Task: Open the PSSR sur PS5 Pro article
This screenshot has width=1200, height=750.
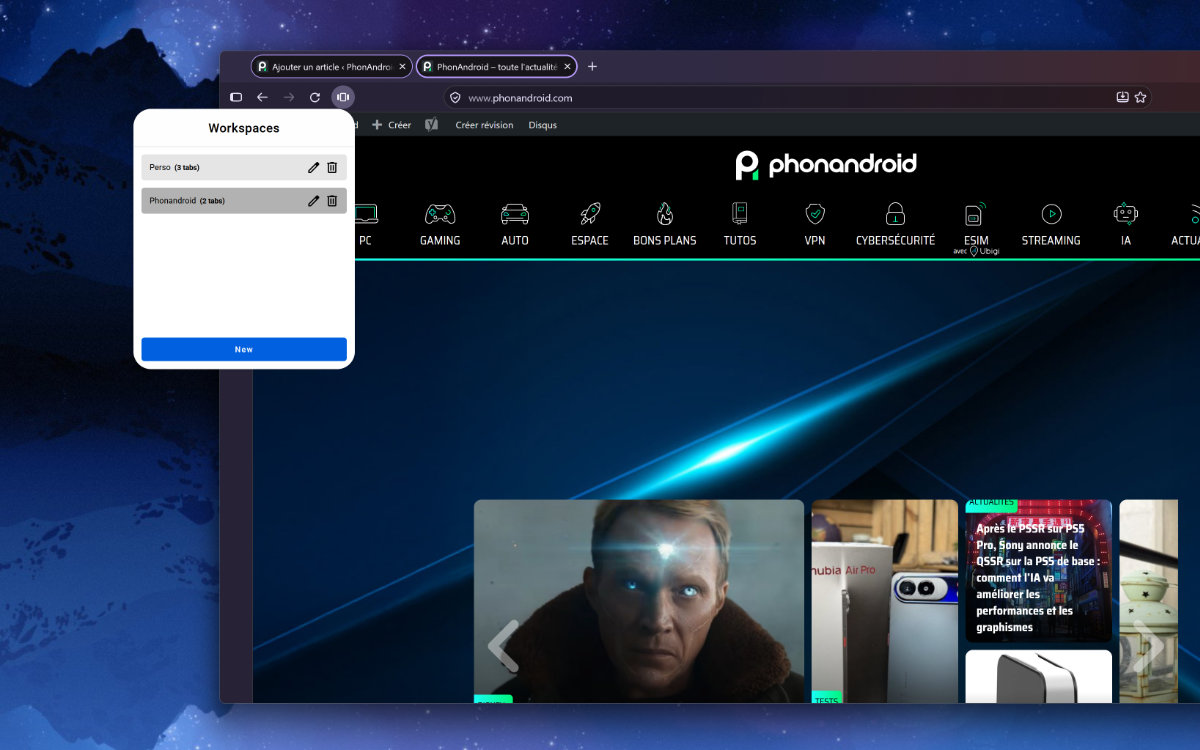Action: tap(1038, 571)
